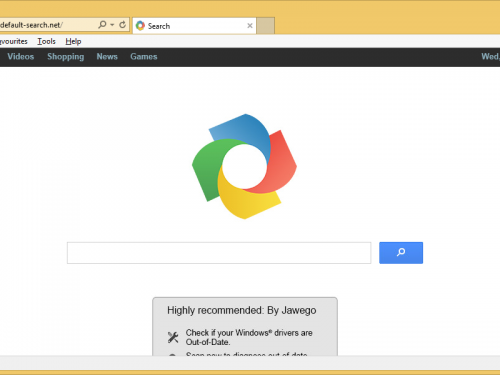500x375 pixels.
Task: Click the colorful pinwheel logo
Action: tap(244, 167)
